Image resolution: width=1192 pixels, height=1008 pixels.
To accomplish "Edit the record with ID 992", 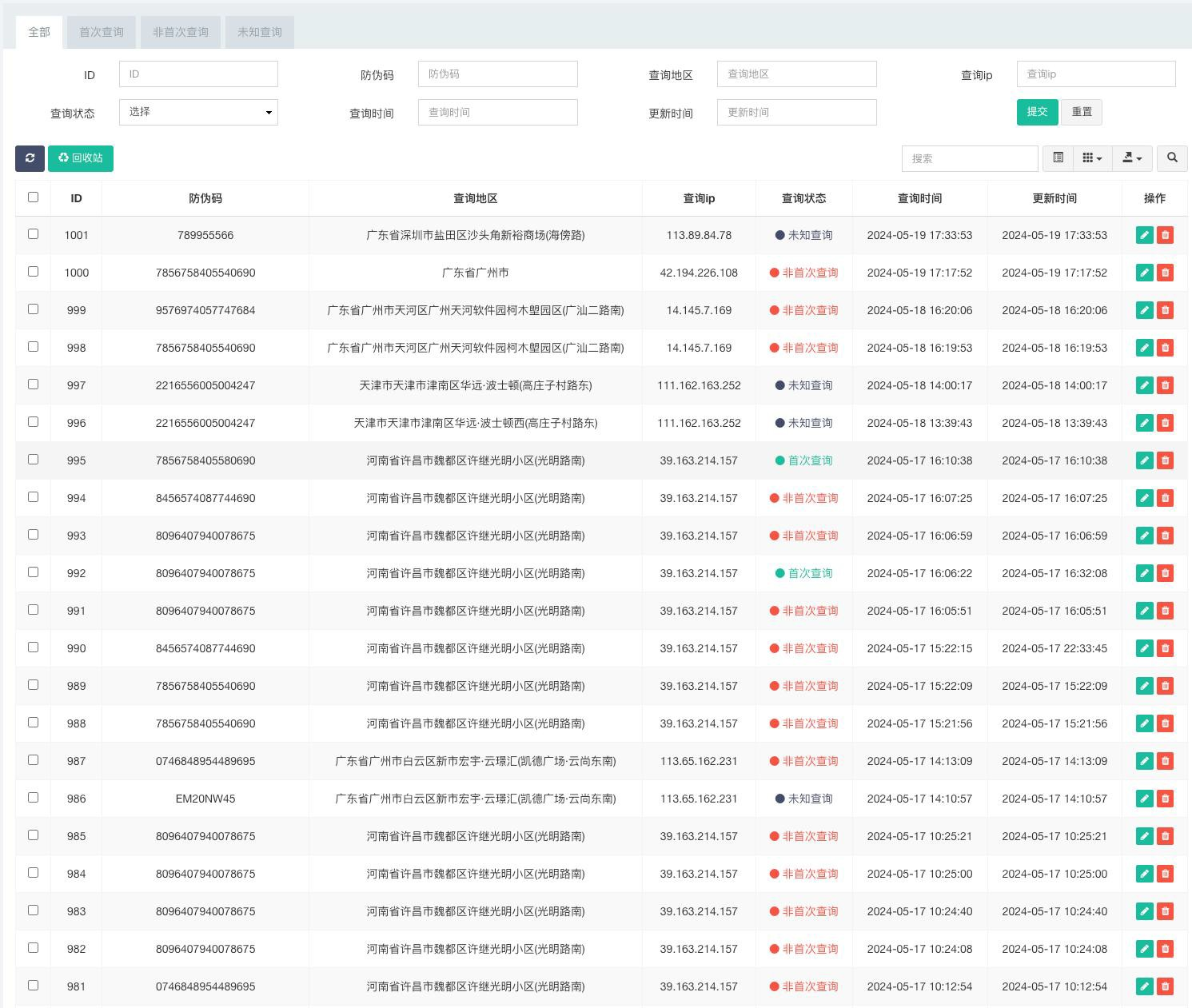I will click(x=1144, y=573).
